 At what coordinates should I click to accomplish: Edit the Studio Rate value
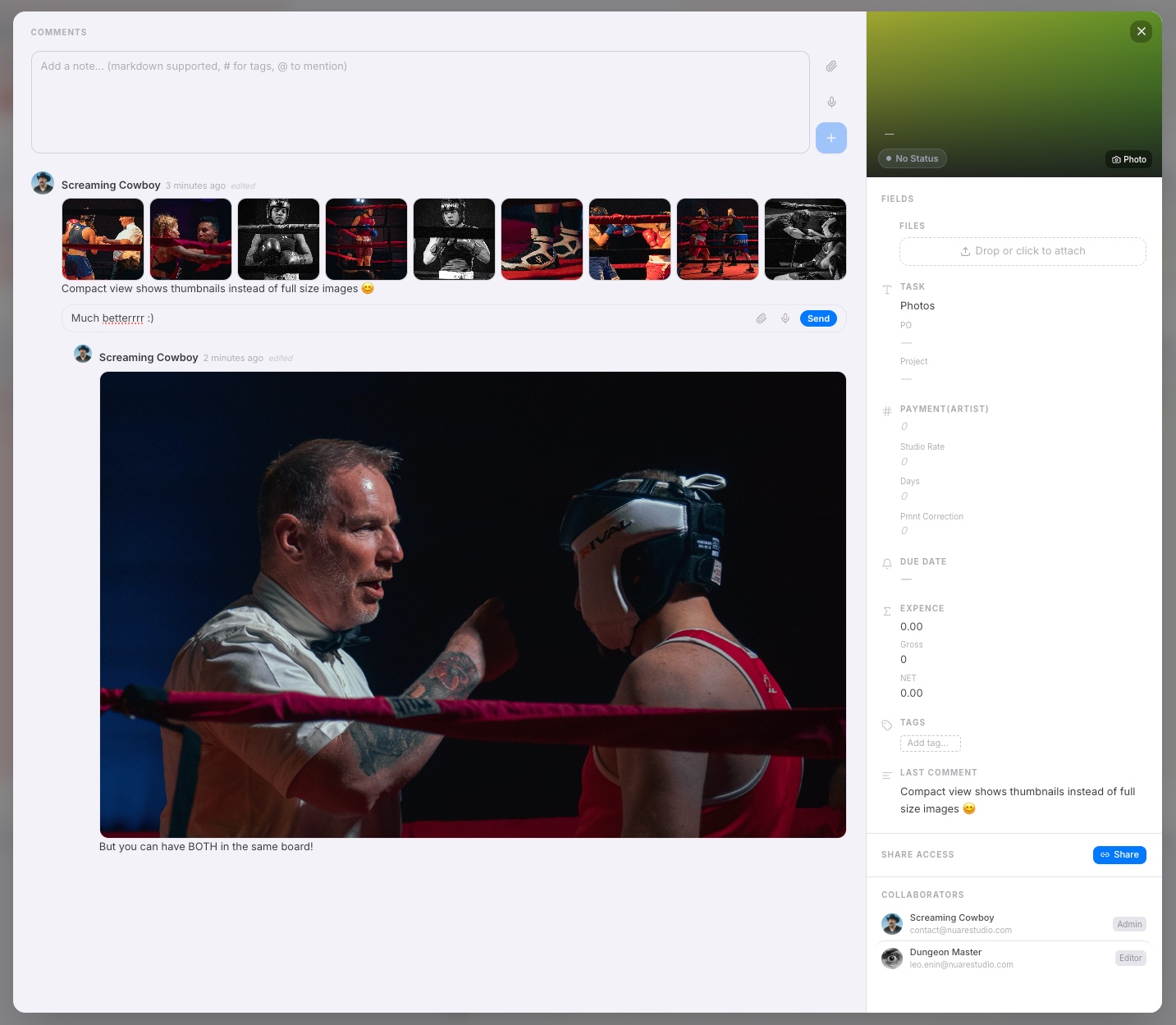pos(904,462)
